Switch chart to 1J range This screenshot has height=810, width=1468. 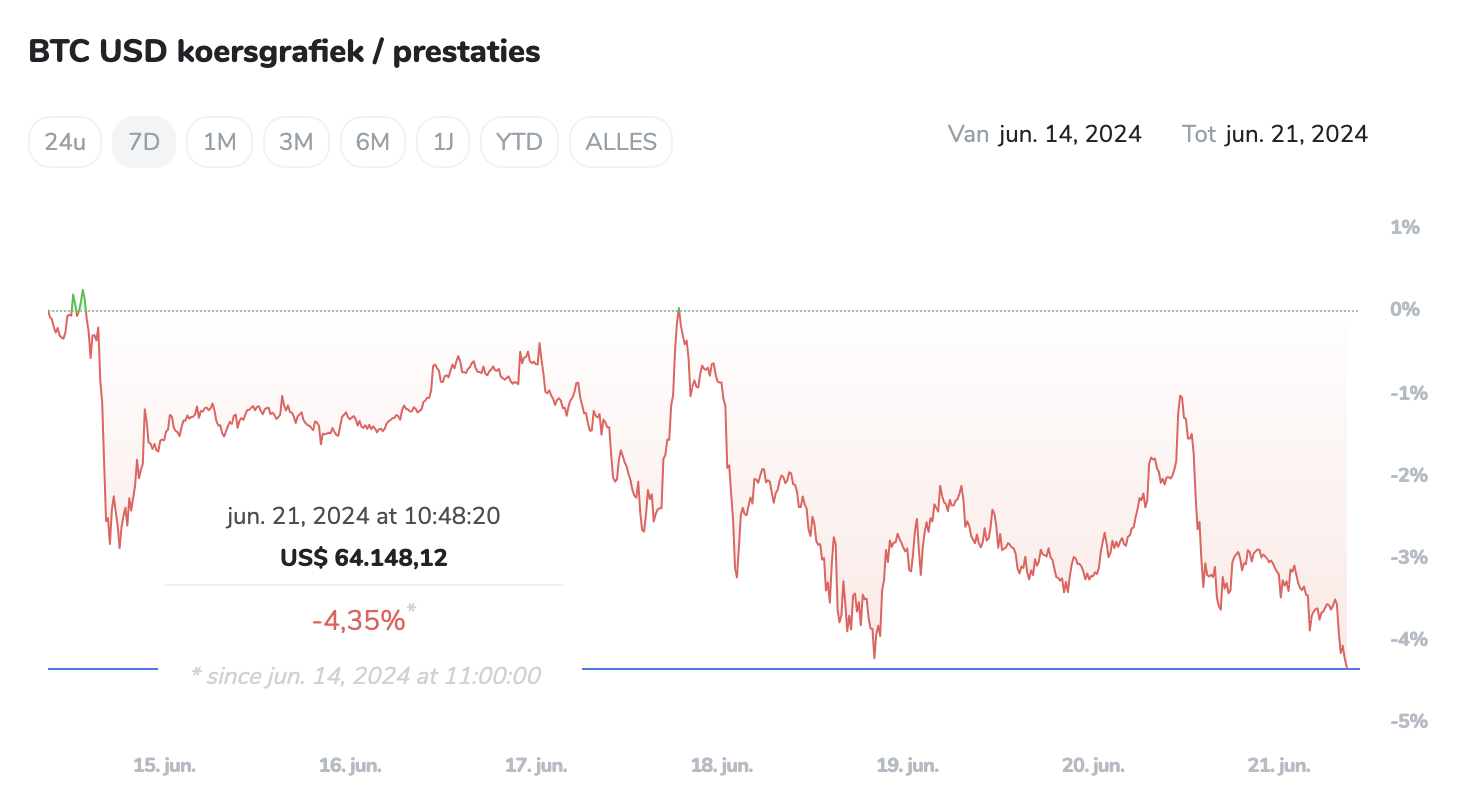click(443, 142)
